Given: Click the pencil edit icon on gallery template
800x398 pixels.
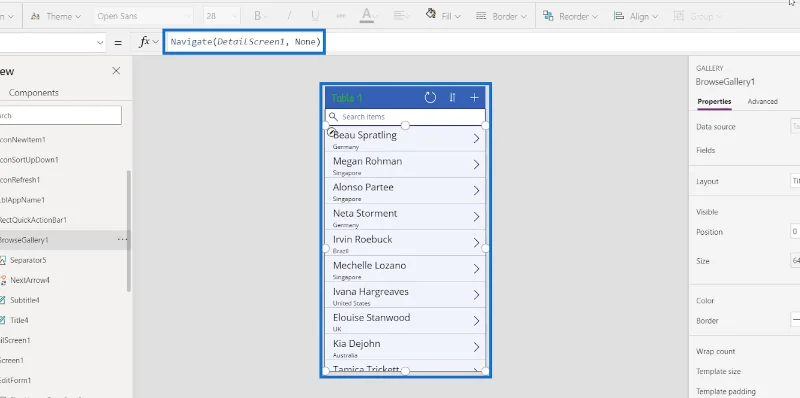Looking at the screenshot, I should coord(331,132).
